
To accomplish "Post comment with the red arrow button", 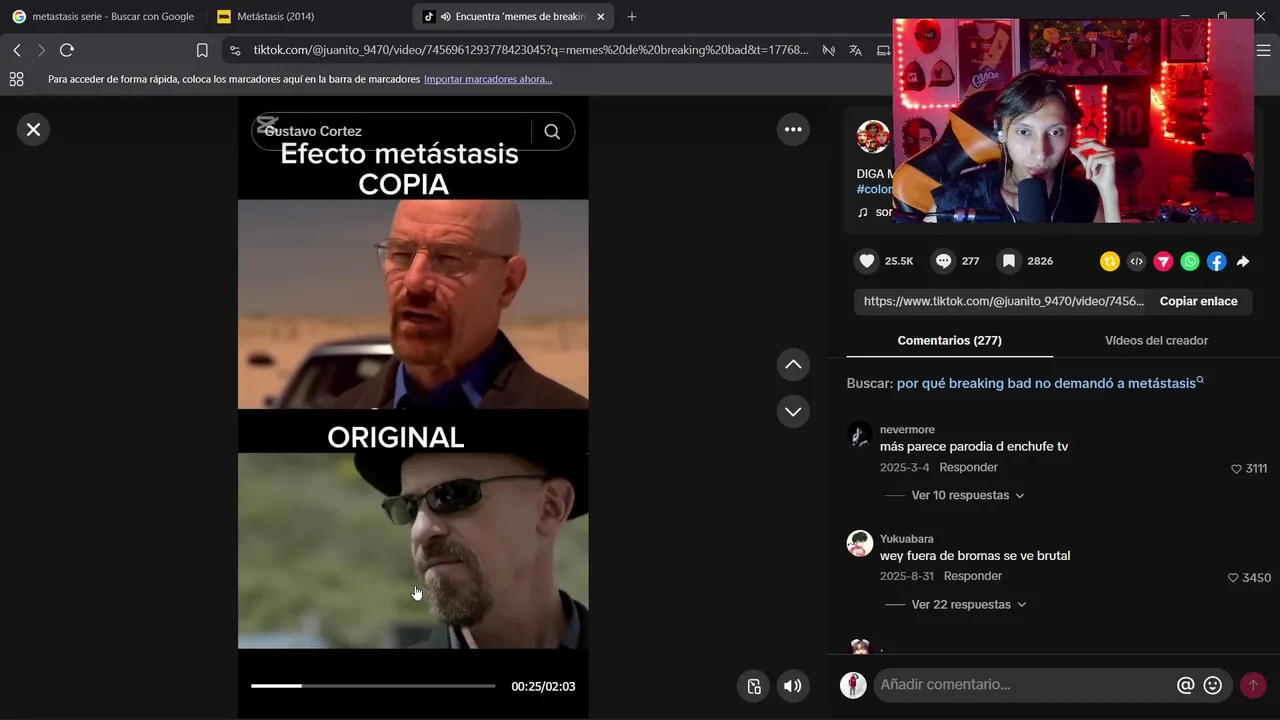I will (1252, 685).
